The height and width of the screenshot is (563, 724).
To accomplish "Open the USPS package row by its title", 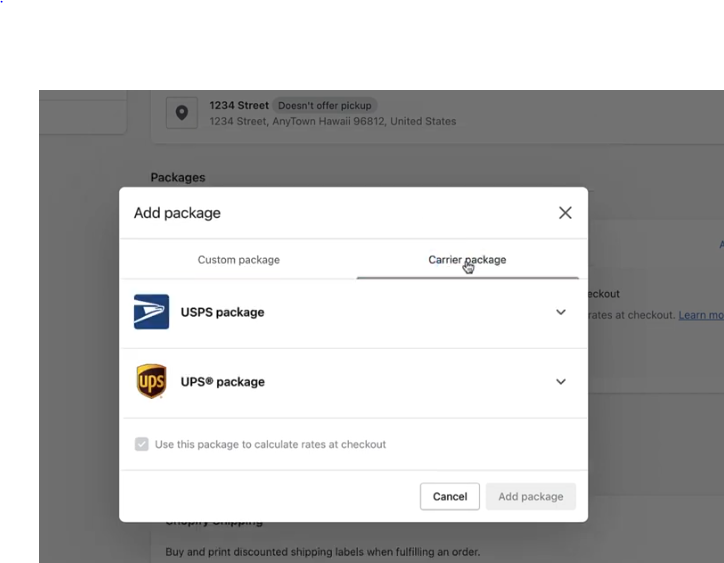I will (x=223, y=312).
